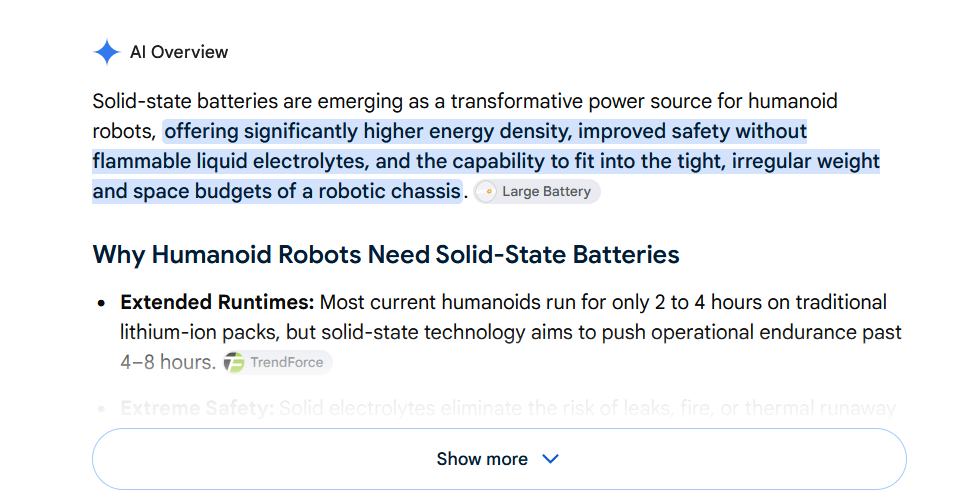The height and width of the screenshot is (500, 971).
Task: Click the phrase lithium-ion packs
Action: (x=199, y=333)
